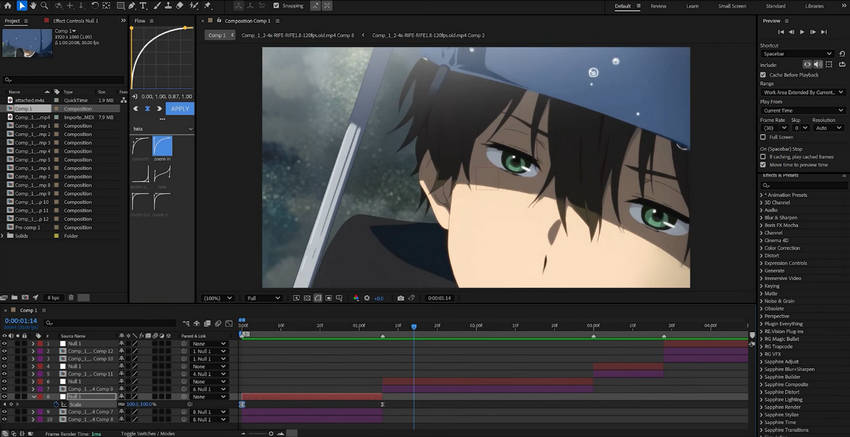Image resolution: width=850 pixels, height=437 pixels.
Task: Play the preview with the Play button
Action: 802,33
